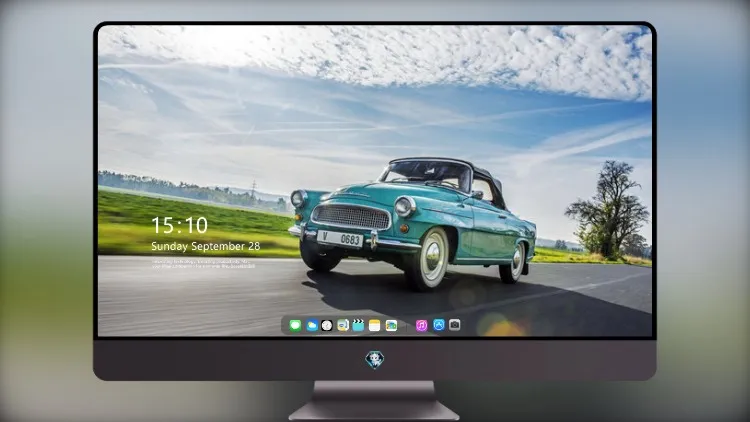Click the logo emblem on the monitor chin
750x422 pixels.
[x=375, y=359]
